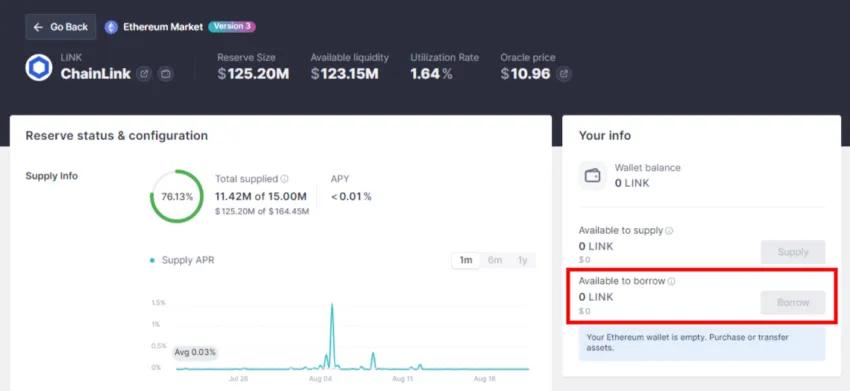
Task: Click the wallet icon in Your info
Action: click(x=593, y=176)
